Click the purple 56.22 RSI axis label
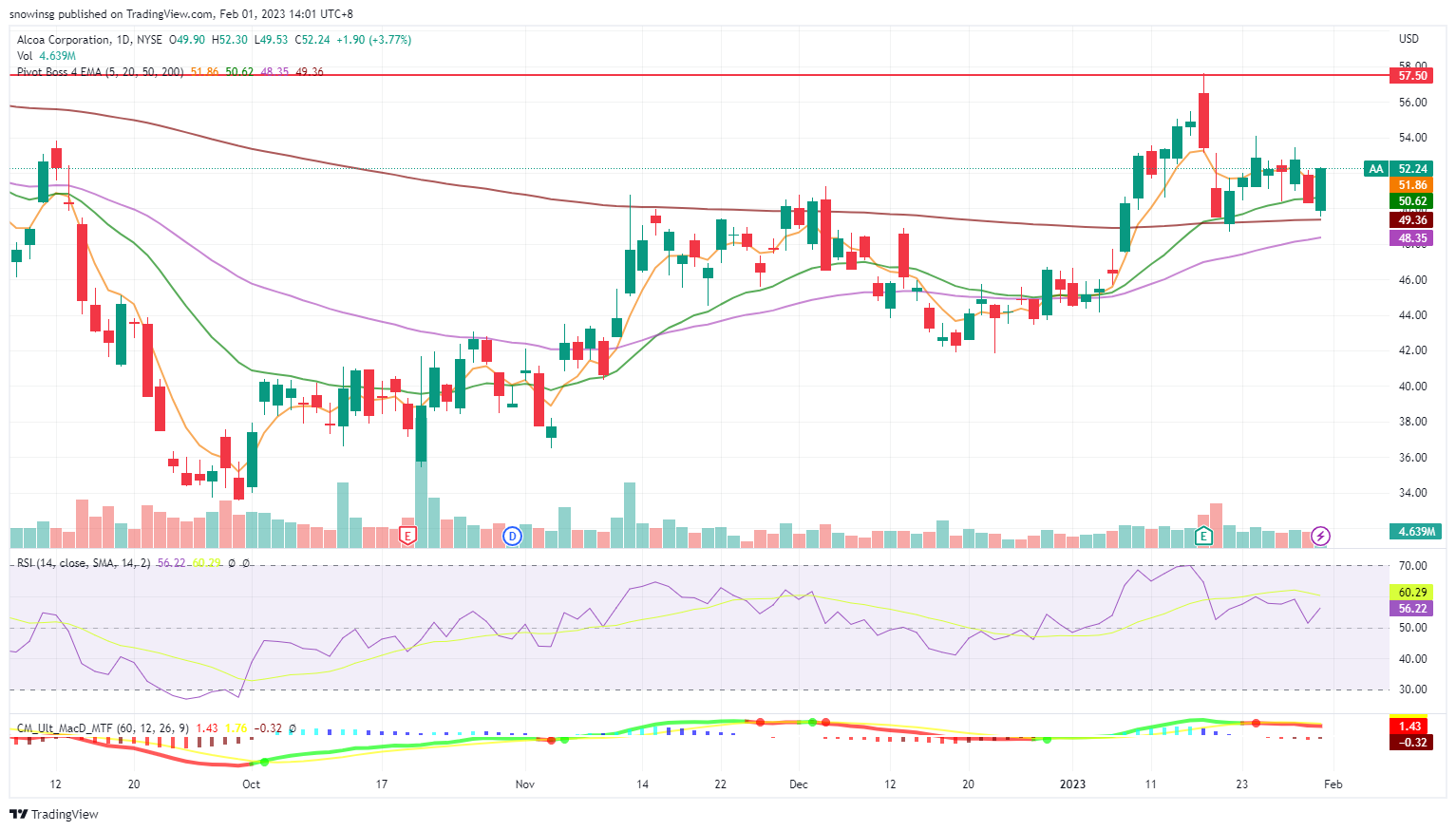This screenshot has height=831, width=1456. [x=1412, y=609]
